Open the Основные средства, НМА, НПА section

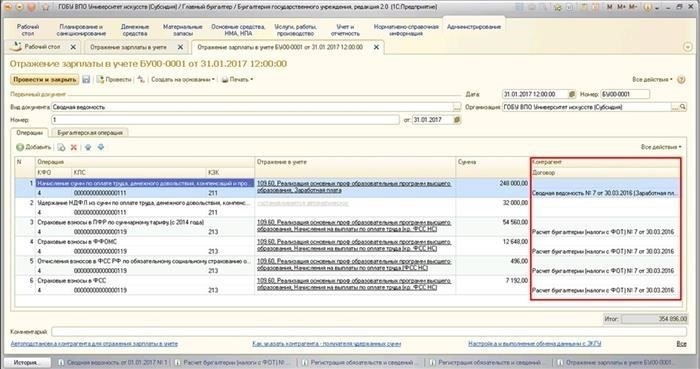click(x=238, y=30)
